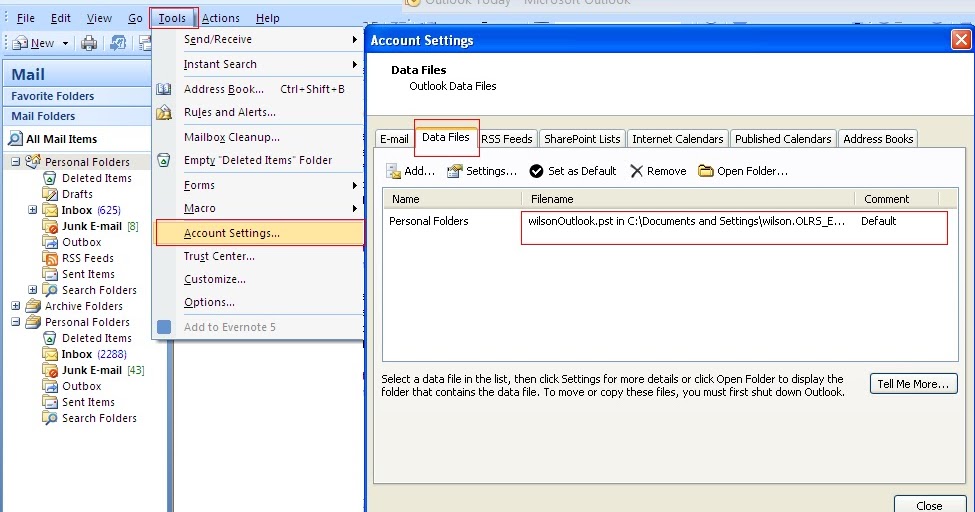This screenshot has height=512, width=975.
Task: Click the Tell Me More... button
Action: coord(913,384)
